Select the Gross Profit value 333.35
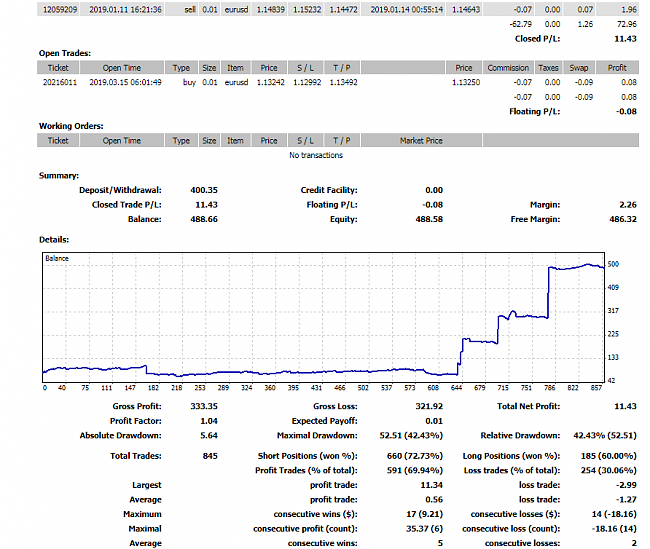This screenshot has width=650, height=549. (204, 407)
